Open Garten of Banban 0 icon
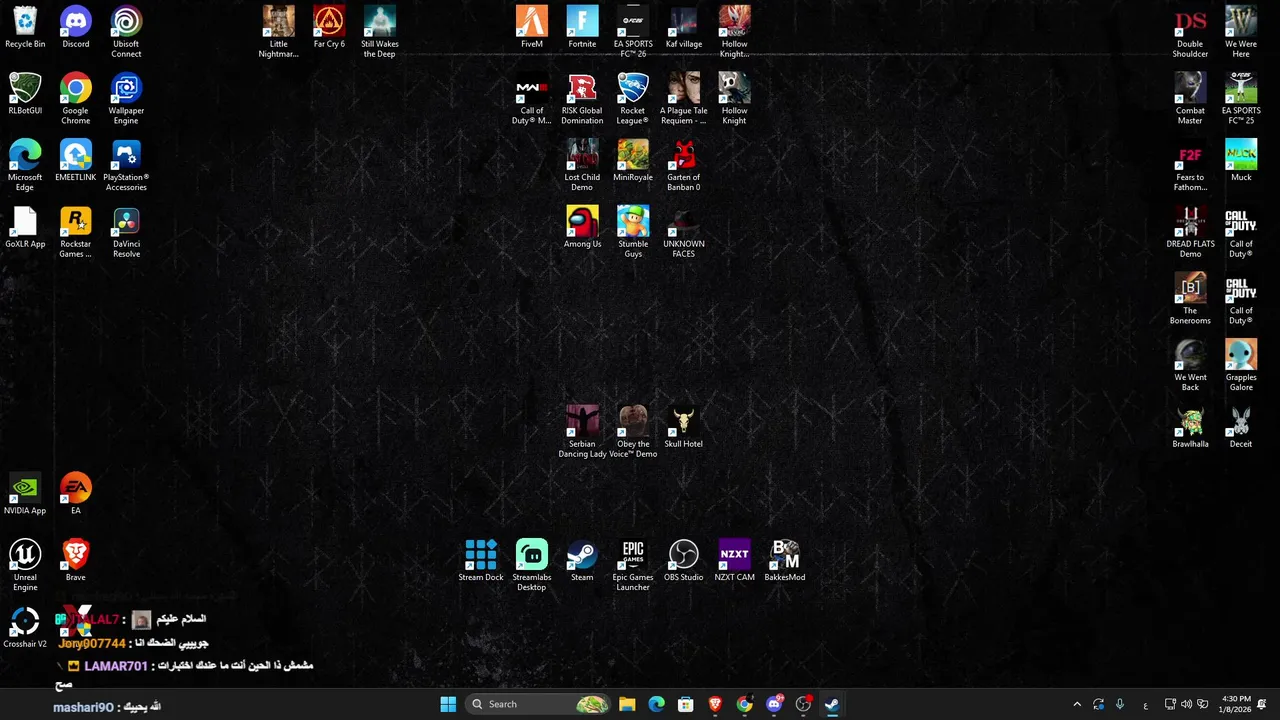 [684, 165]
